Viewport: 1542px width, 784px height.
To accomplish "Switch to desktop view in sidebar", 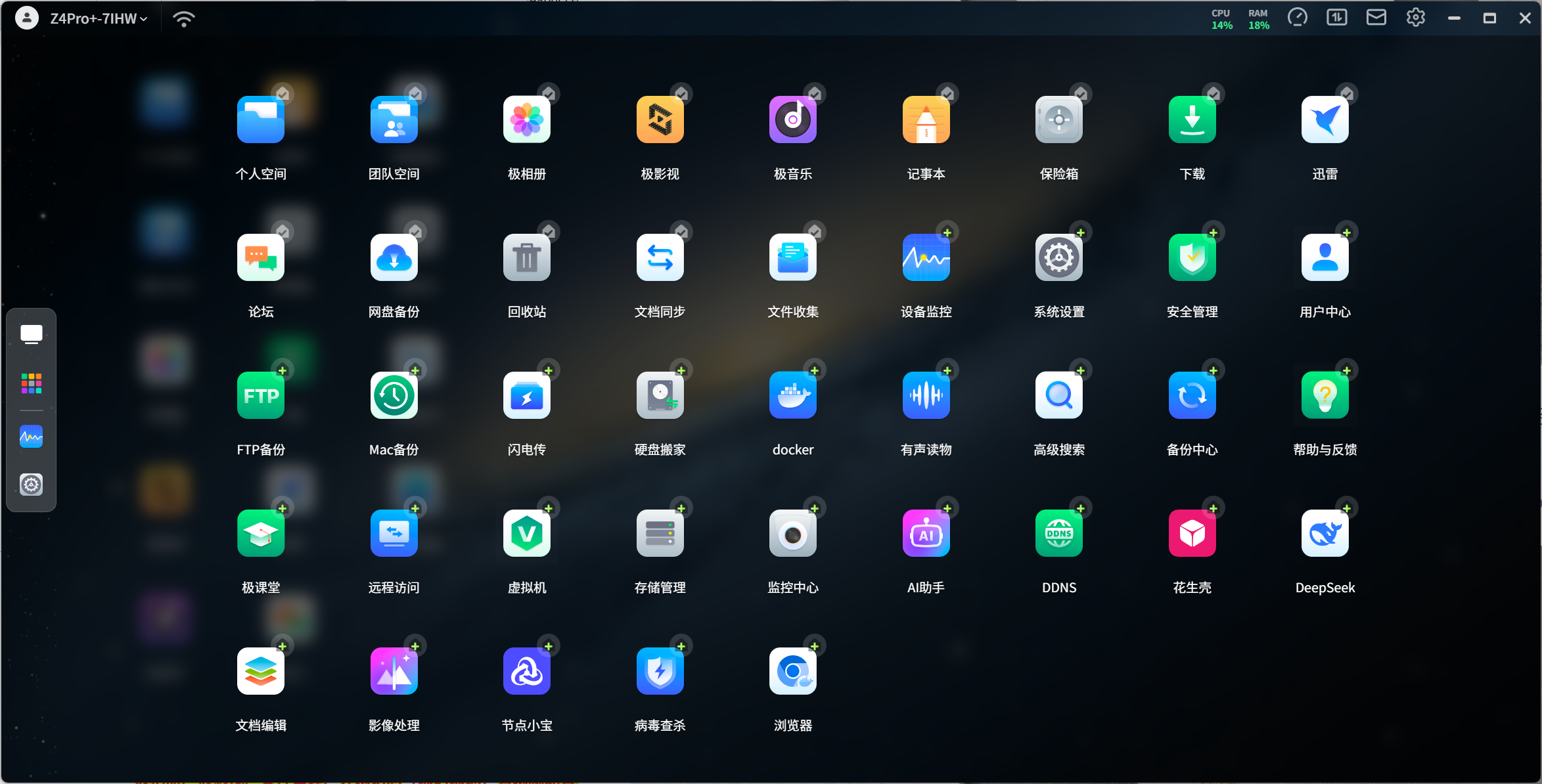I will click(31, 334).
